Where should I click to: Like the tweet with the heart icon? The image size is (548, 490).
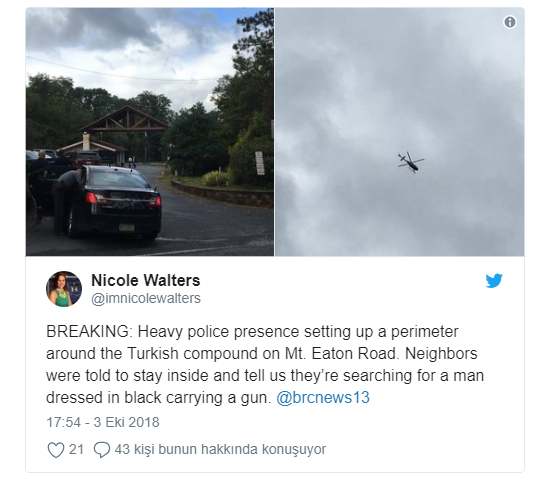coord(56,449)
